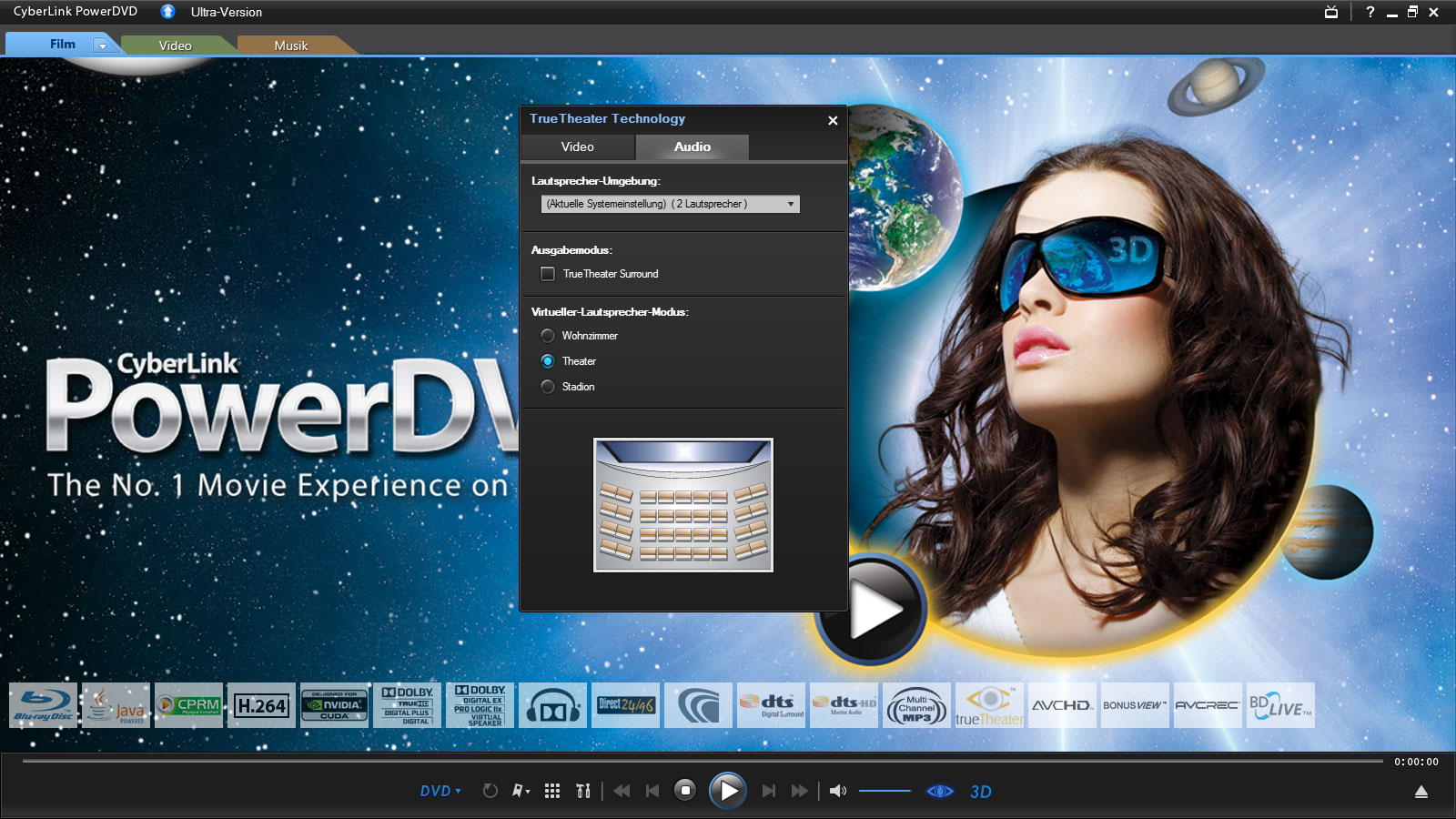Viewport: 1456px width, 819px height.
Task: Select the Audio tab in TrueTheater dialog
Action: pos(693,147)
